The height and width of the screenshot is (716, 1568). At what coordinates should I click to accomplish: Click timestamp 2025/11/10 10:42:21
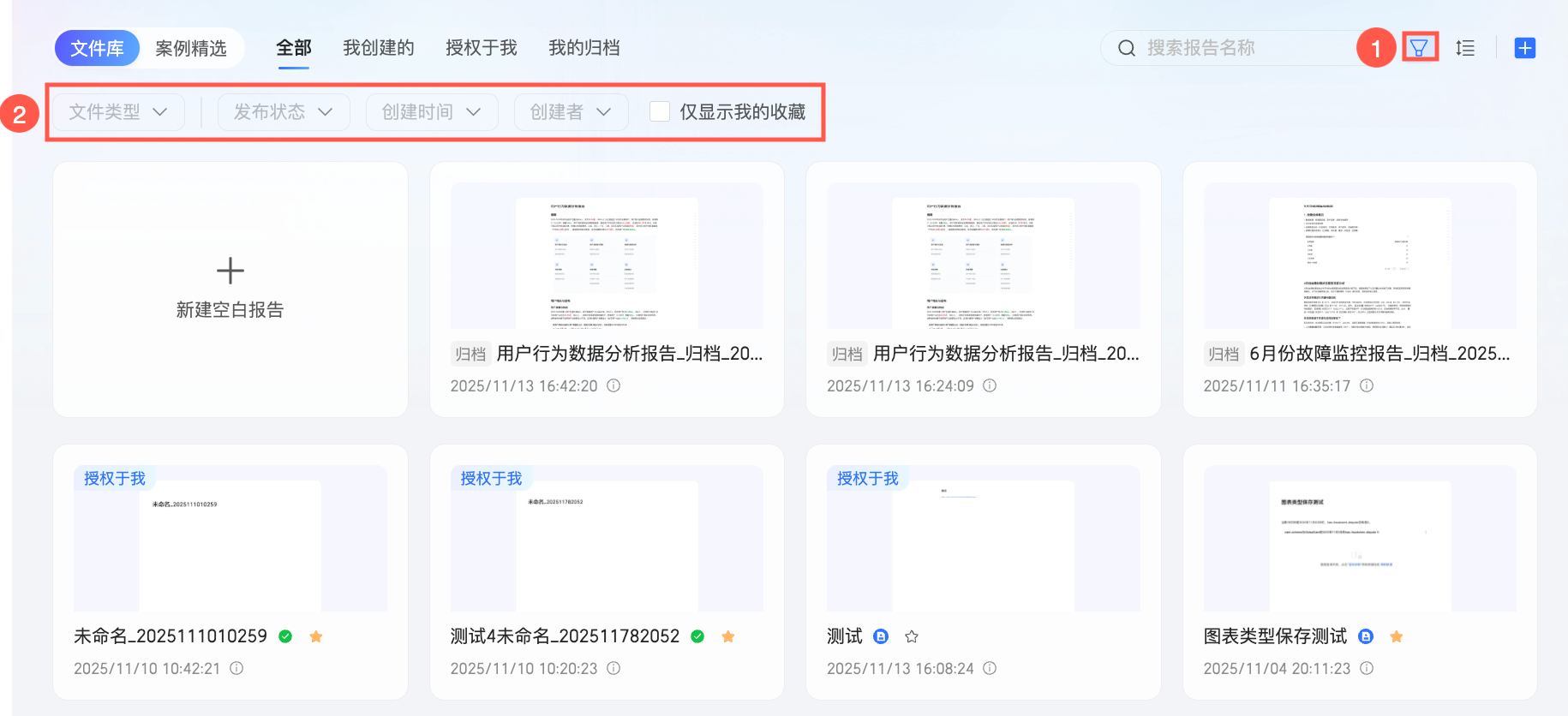147,669
